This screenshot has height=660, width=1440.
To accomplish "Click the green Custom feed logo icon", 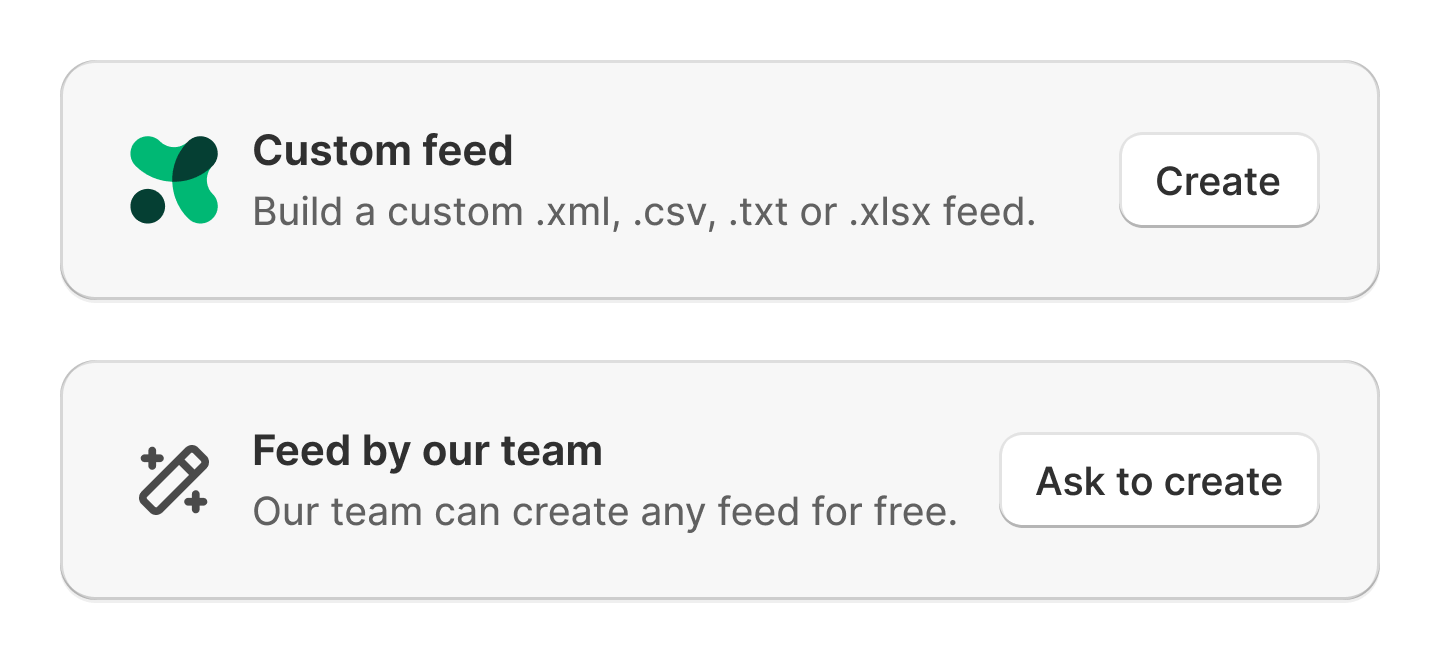I will 175,179.
